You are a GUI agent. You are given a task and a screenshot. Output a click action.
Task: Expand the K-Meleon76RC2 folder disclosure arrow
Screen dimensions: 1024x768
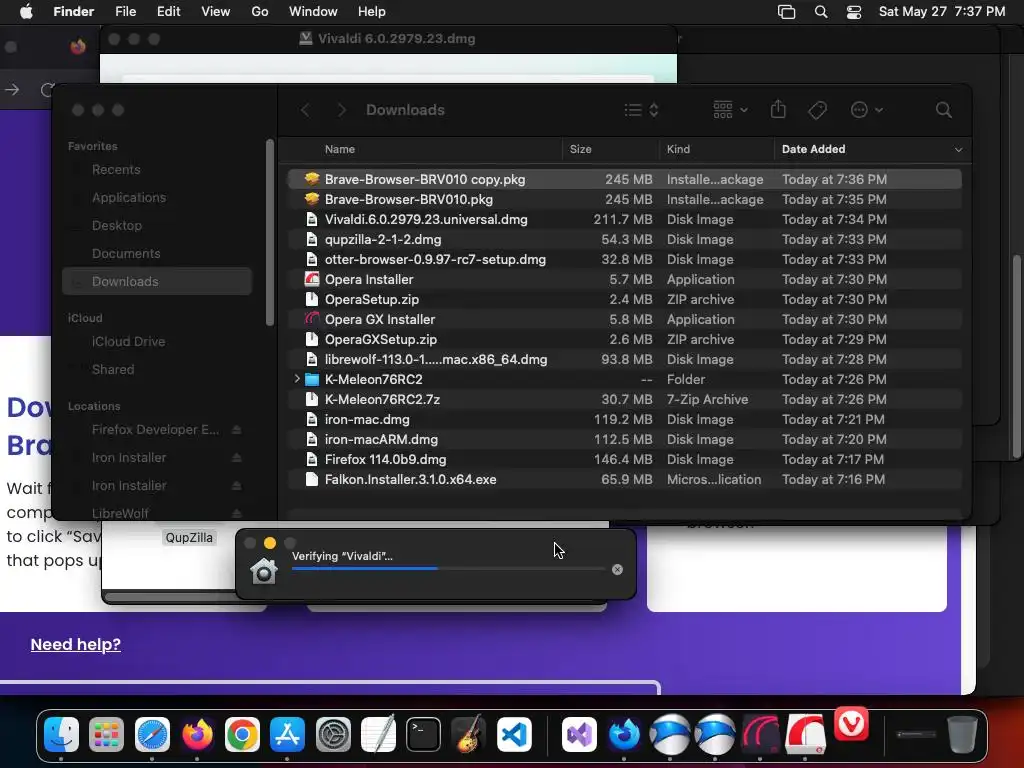[297, 379]
